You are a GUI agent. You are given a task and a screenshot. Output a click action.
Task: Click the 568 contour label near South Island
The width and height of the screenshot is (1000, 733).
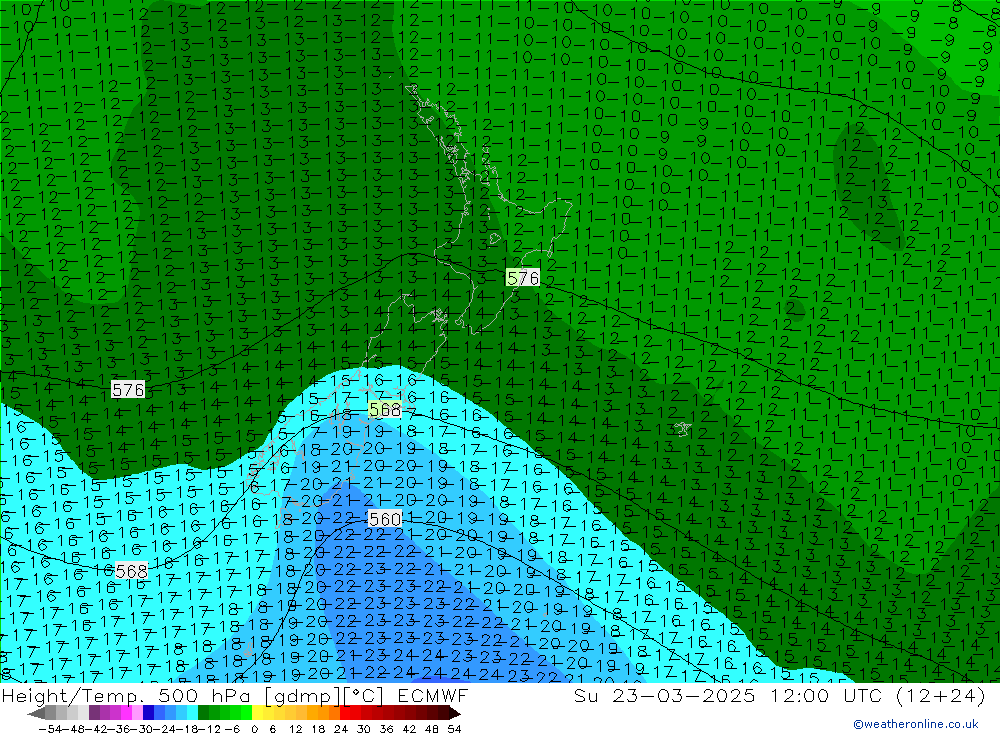click(385, 410)
